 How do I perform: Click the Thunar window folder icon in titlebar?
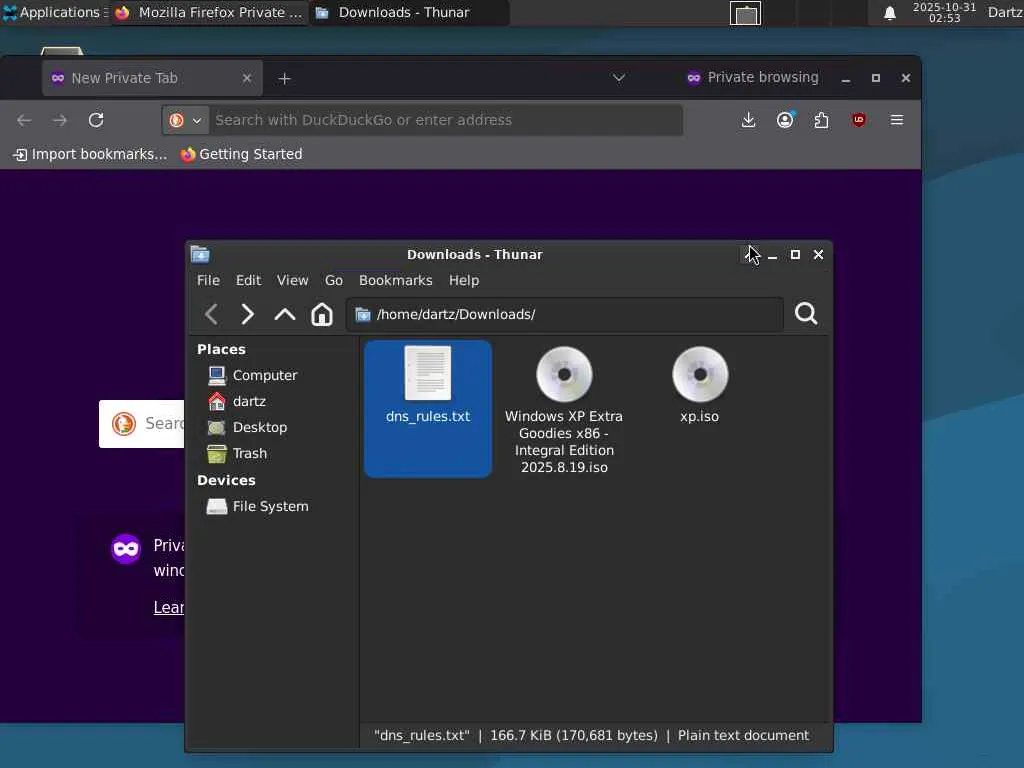pyautogui.click(x=200, y=254)
